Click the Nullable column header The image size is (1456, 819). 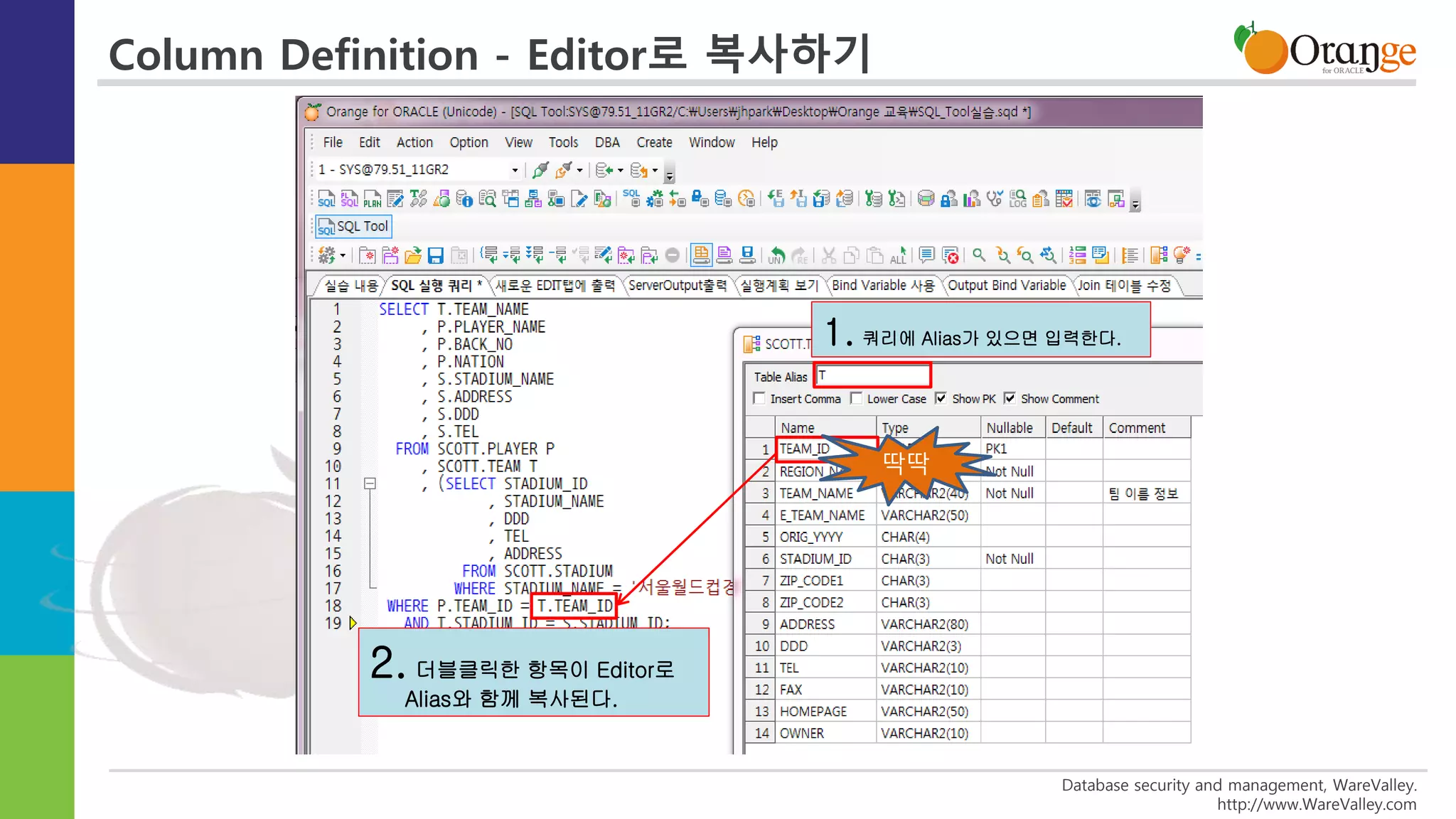click(x=1009, y=428)
